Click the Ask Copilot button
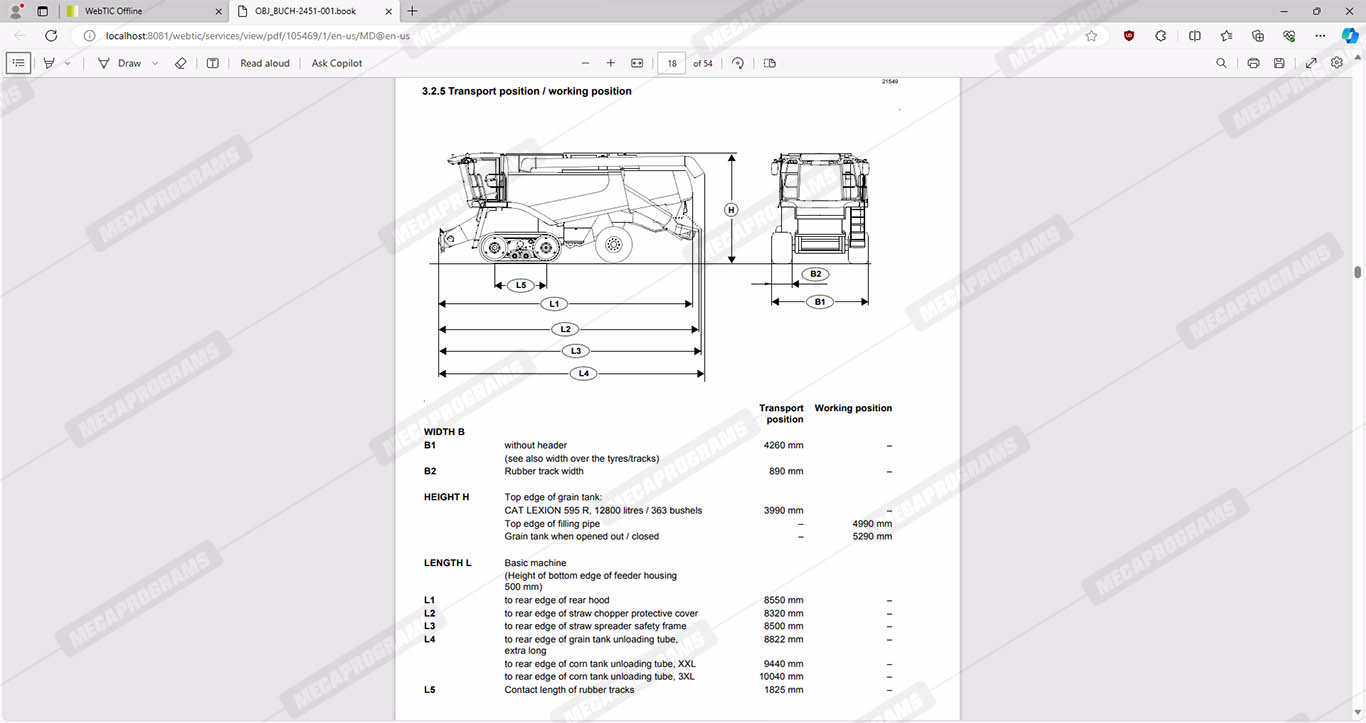 (x=337, y=63)
